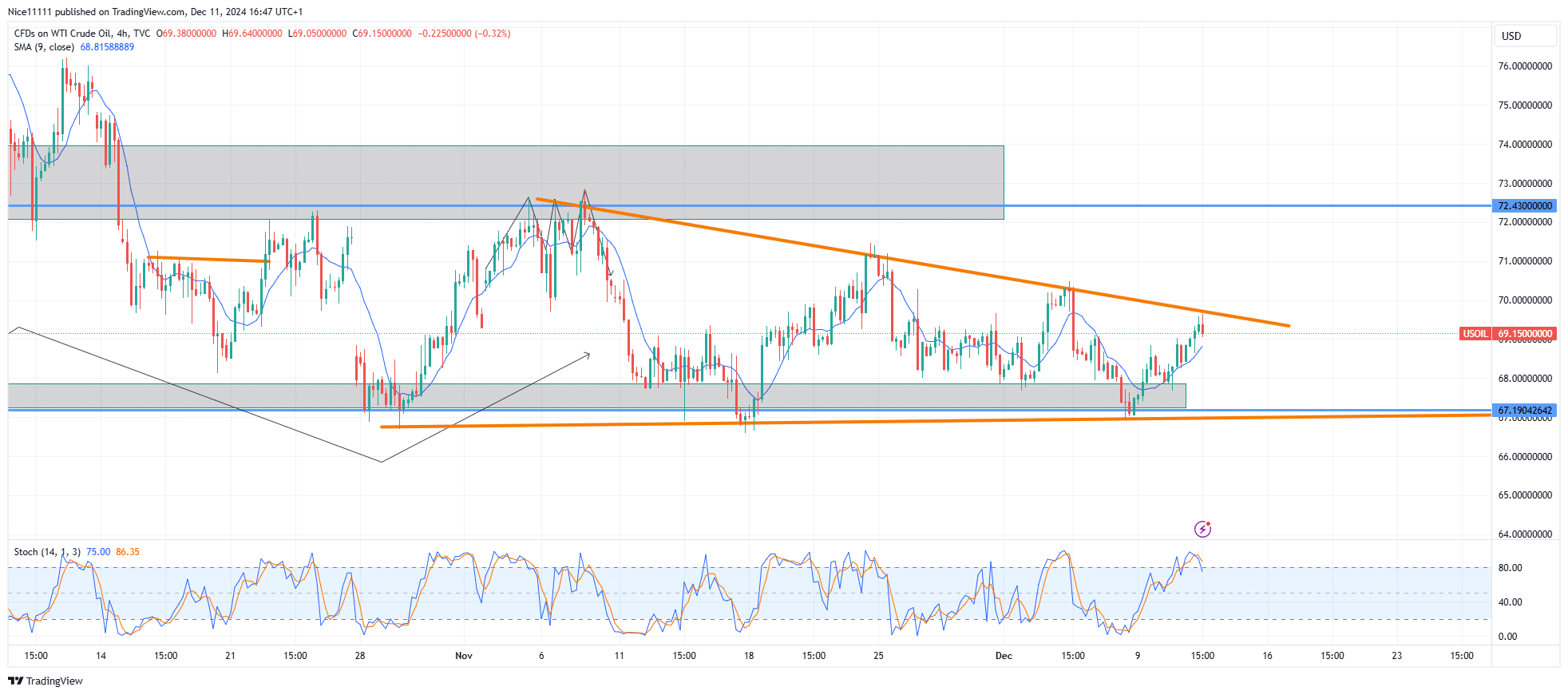The width and height of the screenshot is (1568, 695).
Task: Click the Stoch value 75.00
Action: tap(98, 552)
